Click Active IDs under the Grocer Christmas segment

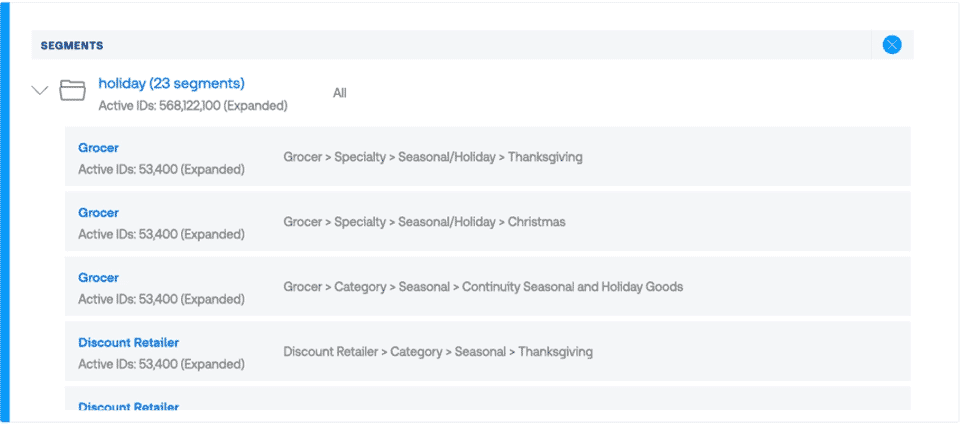[161, 234]
